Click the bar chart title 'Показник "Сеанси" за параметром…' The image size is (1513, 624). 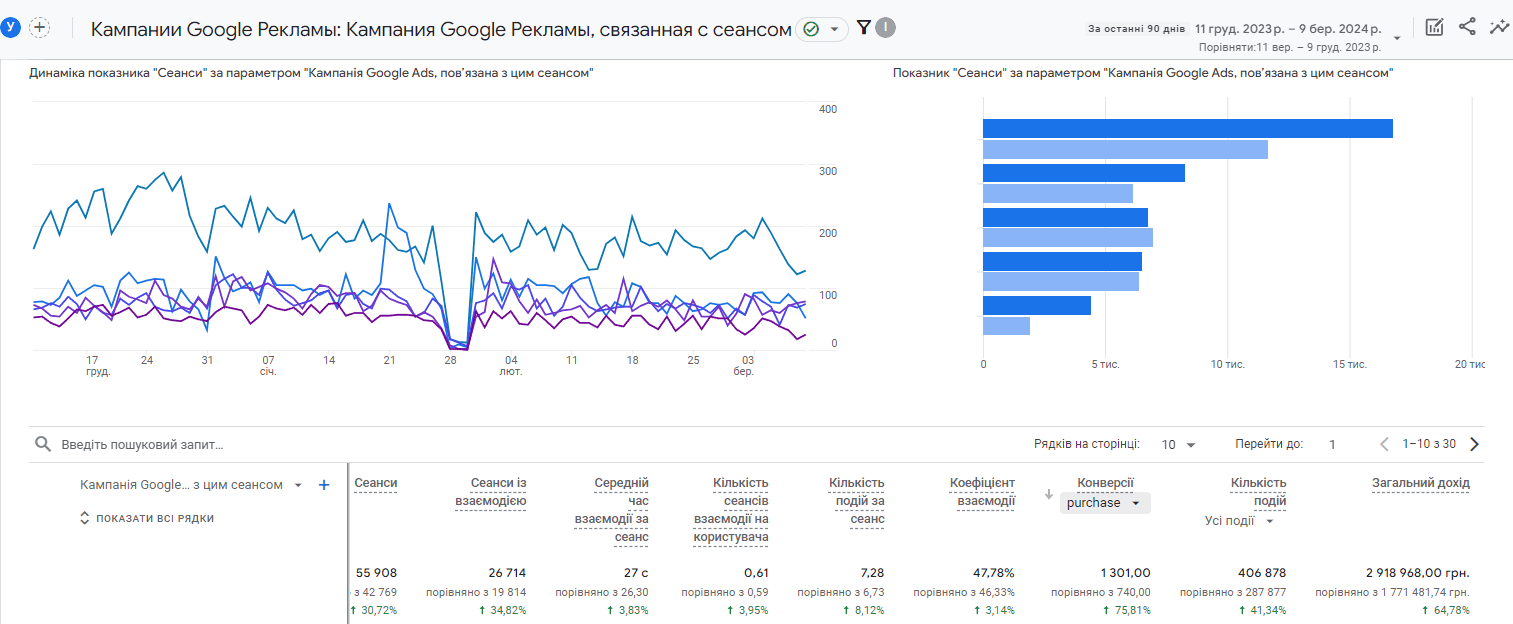point(1143,73)
